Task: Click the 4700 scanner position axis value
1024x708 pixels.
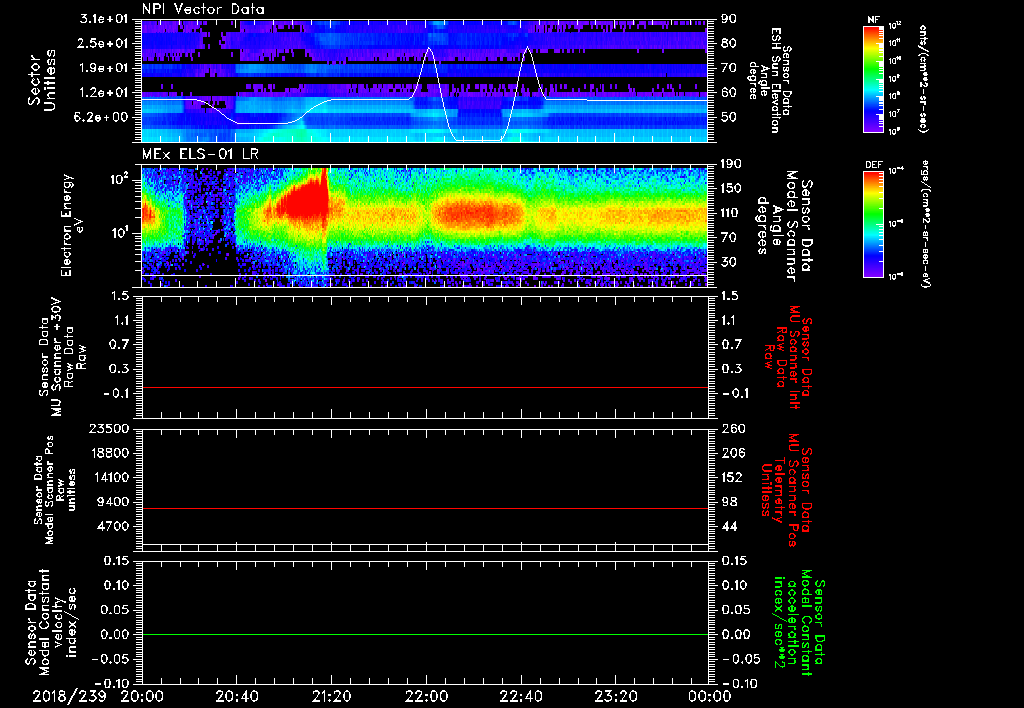Action: pyautogui.click(x=112, y=526)
